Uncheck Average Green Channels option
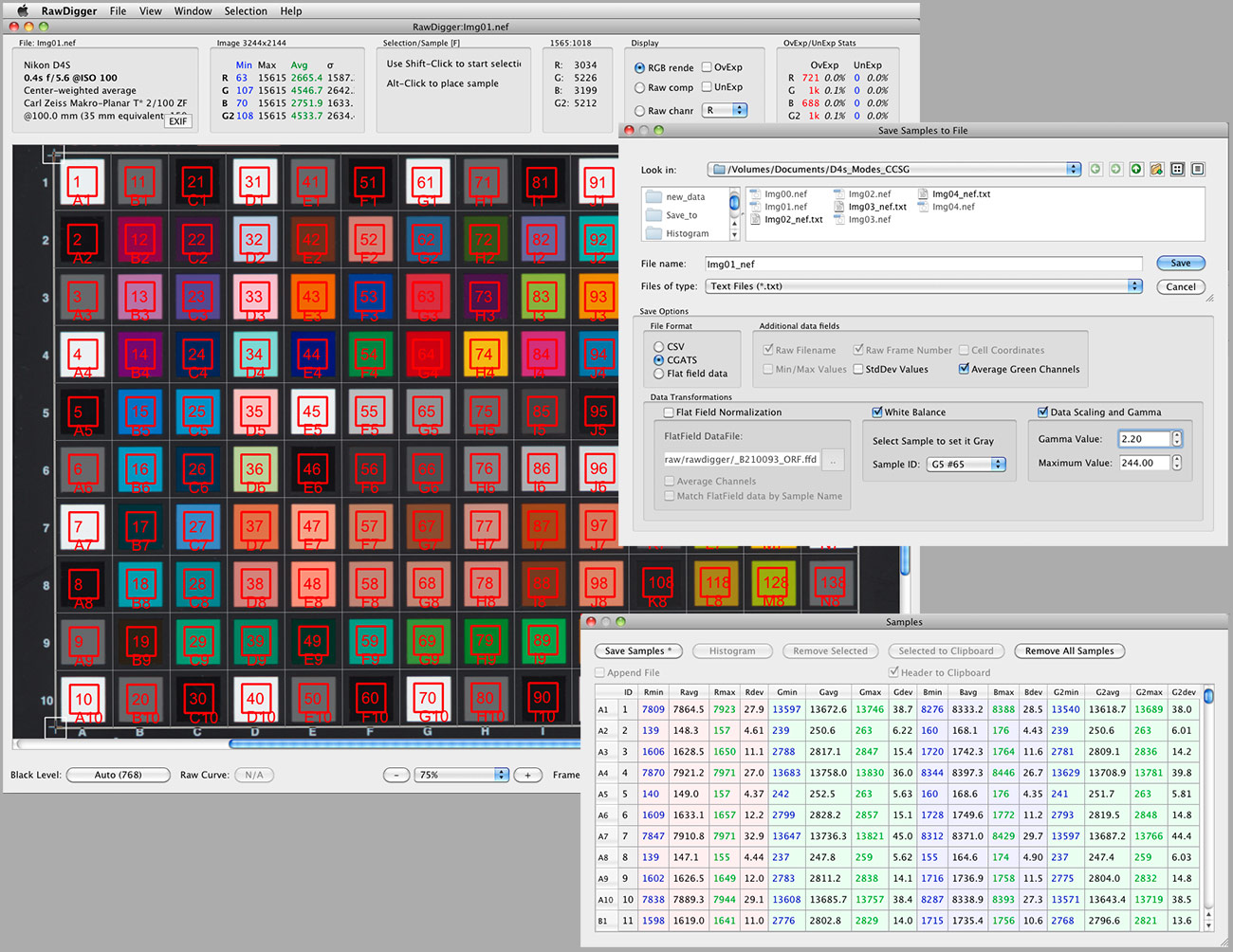 964,369
